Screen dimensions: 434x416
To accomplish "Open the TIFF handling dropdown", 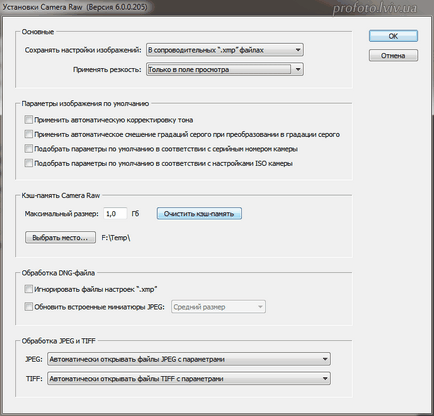I will tap(189, 379).
